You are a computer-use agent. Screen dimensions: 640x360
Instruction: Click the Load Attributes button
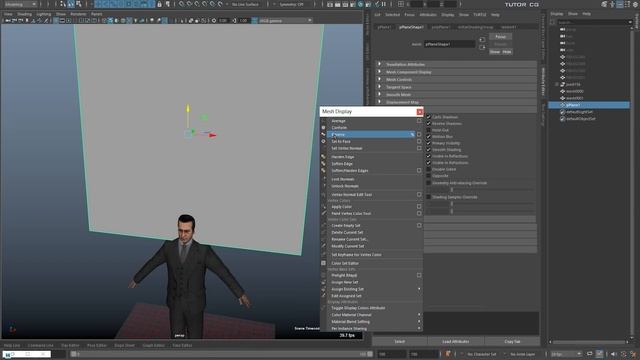pyautogui.click(x=456, y=341)
